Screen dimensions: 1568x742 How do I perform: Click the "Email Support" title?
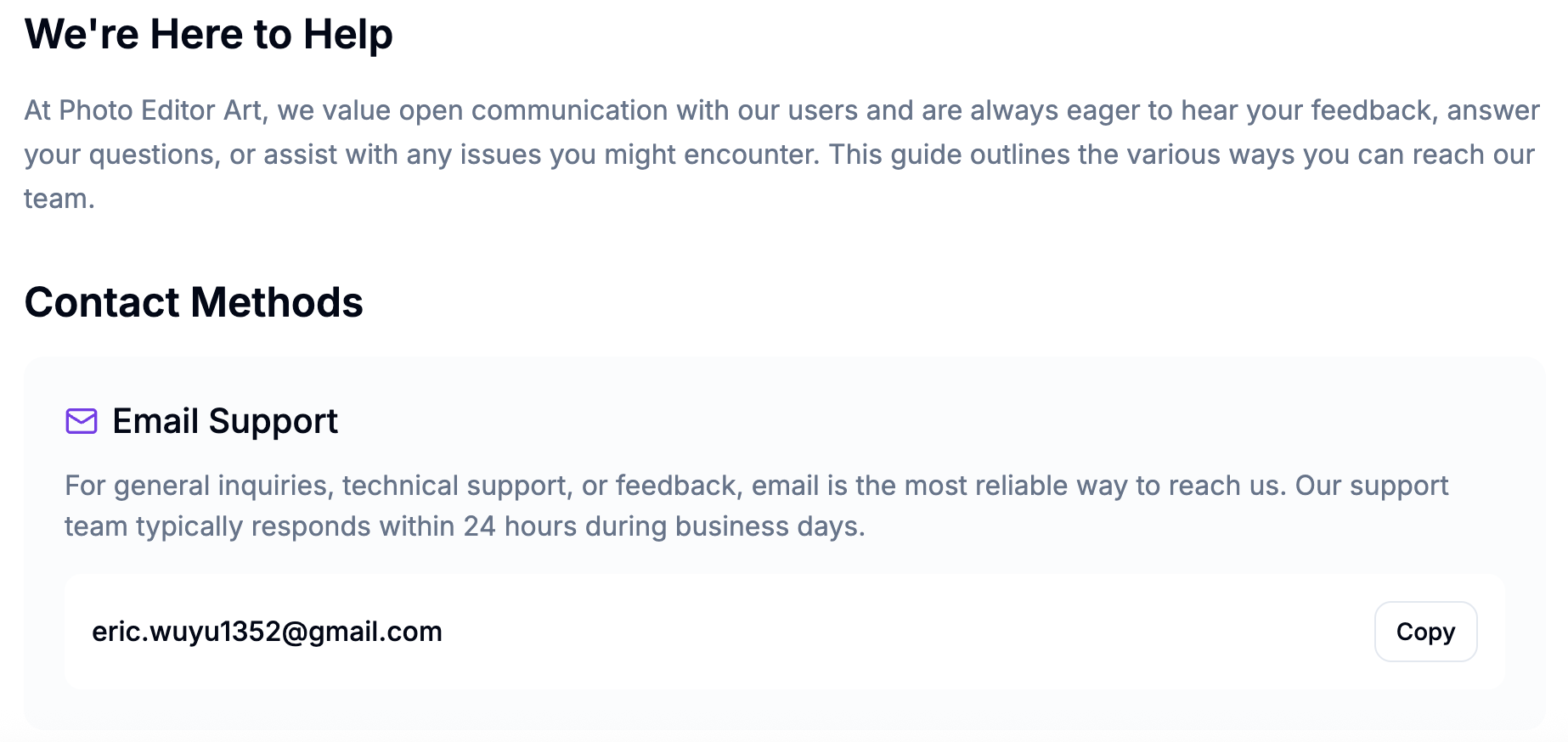[225, 421]
